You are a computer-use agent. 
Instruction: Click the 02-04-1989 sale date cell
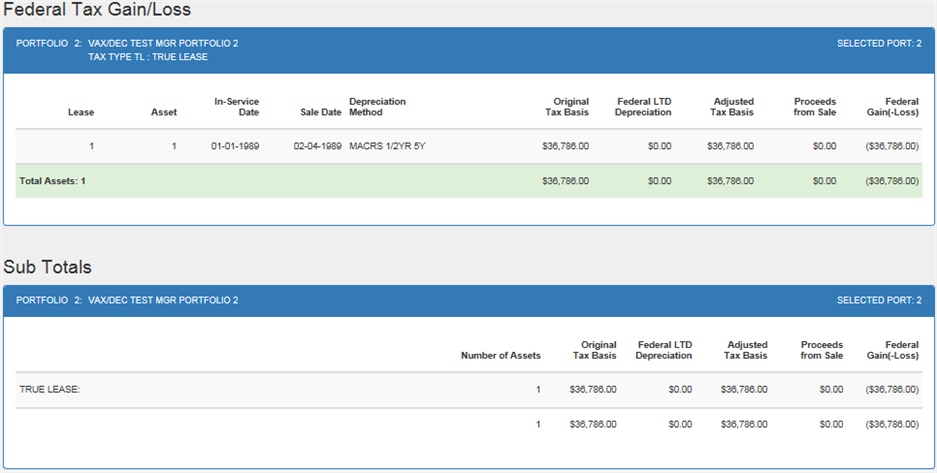pyautogui.click(x=317, y=146)
